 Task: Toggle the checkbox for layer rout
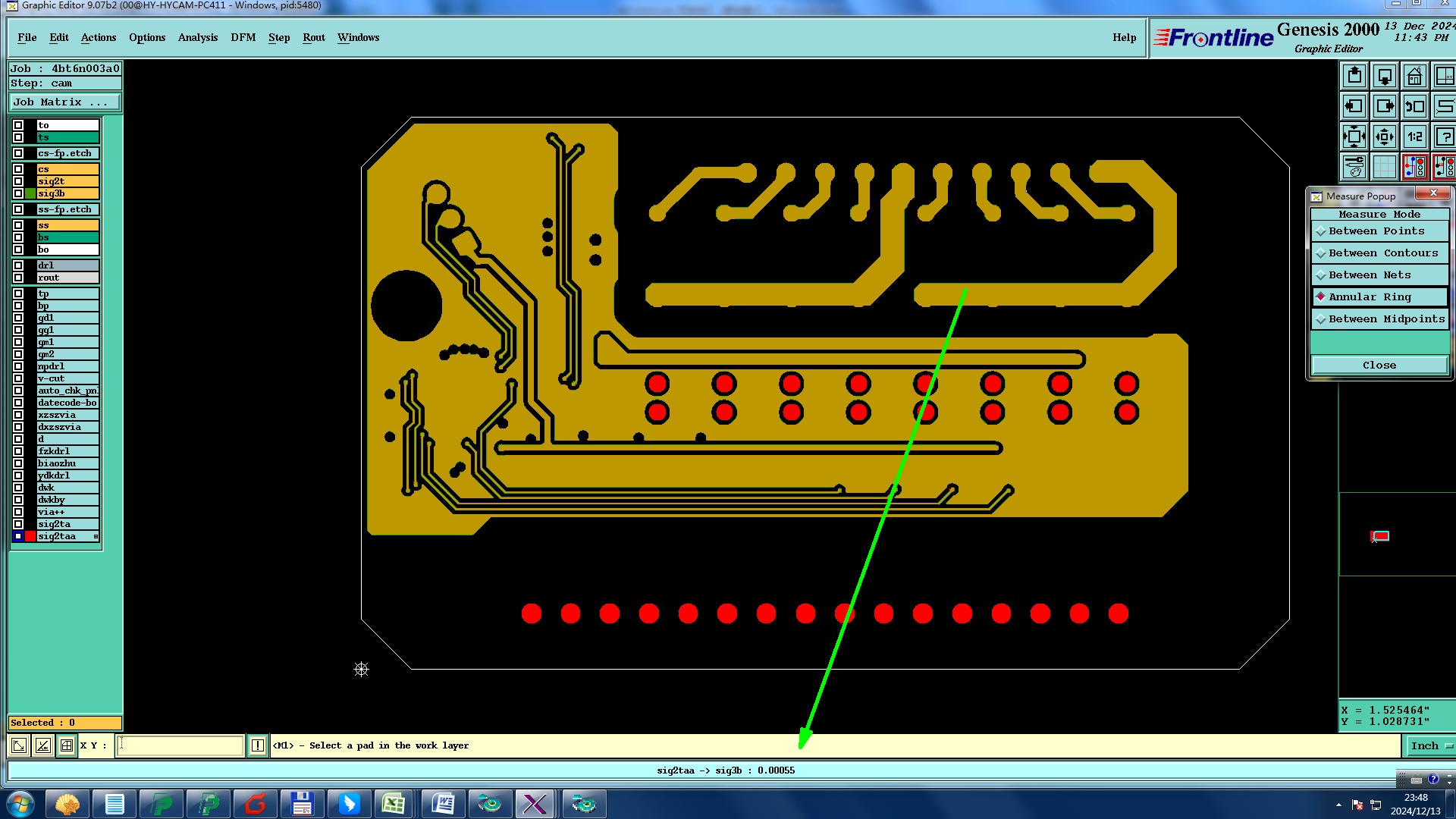pos(18,278)
